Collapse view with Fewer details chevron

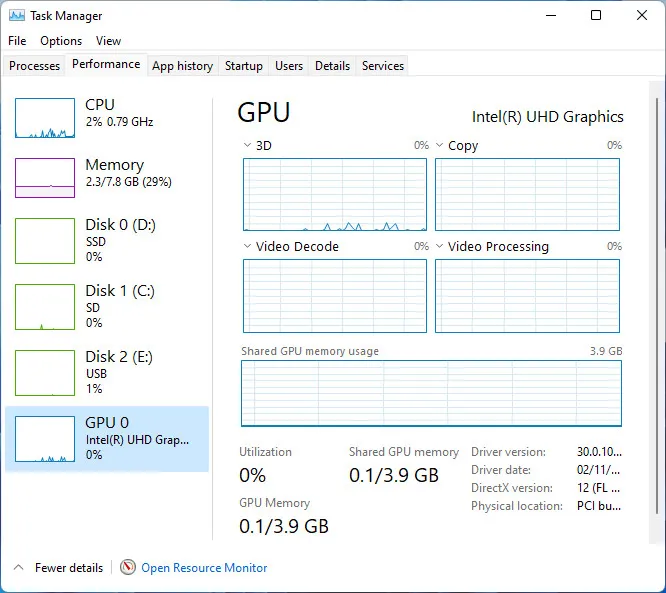point(18,567)
